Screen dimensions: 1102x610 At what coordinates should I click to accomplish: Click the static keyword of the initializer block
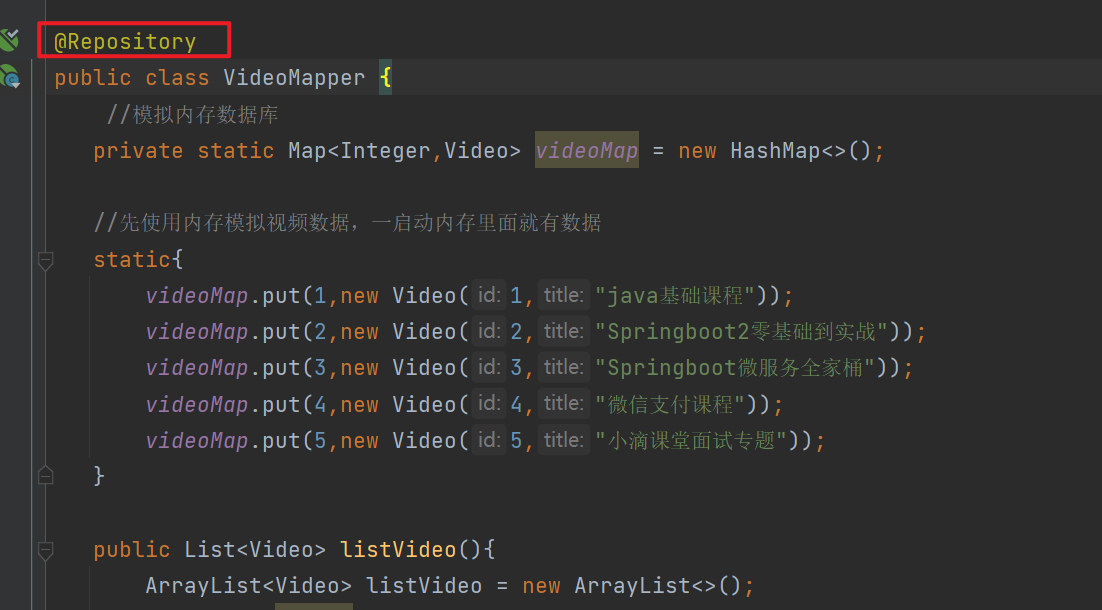pyautogui.click(x=132, y=259)
